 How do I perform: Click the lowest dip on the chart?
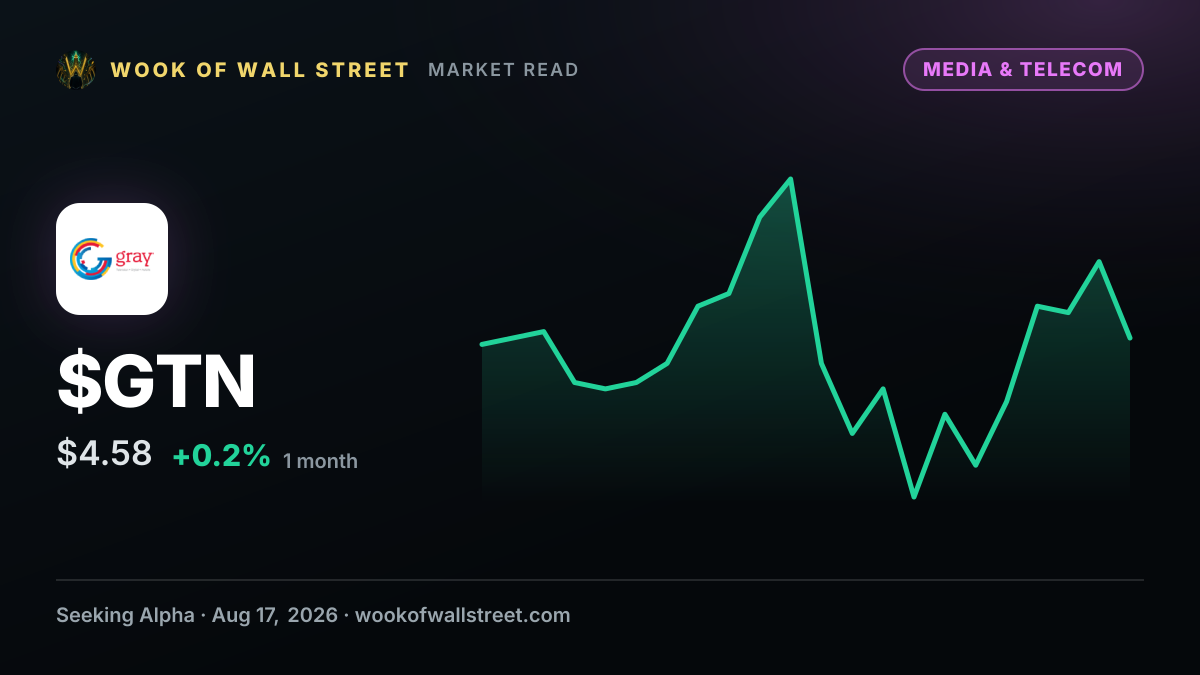tap(914, 496)
